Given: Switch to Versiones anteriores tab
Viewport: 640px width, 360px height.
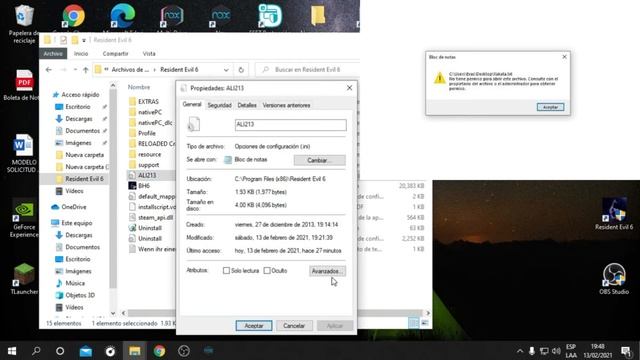Looking at the screenshot, I should pyautogui.click(x=286, y=105).
